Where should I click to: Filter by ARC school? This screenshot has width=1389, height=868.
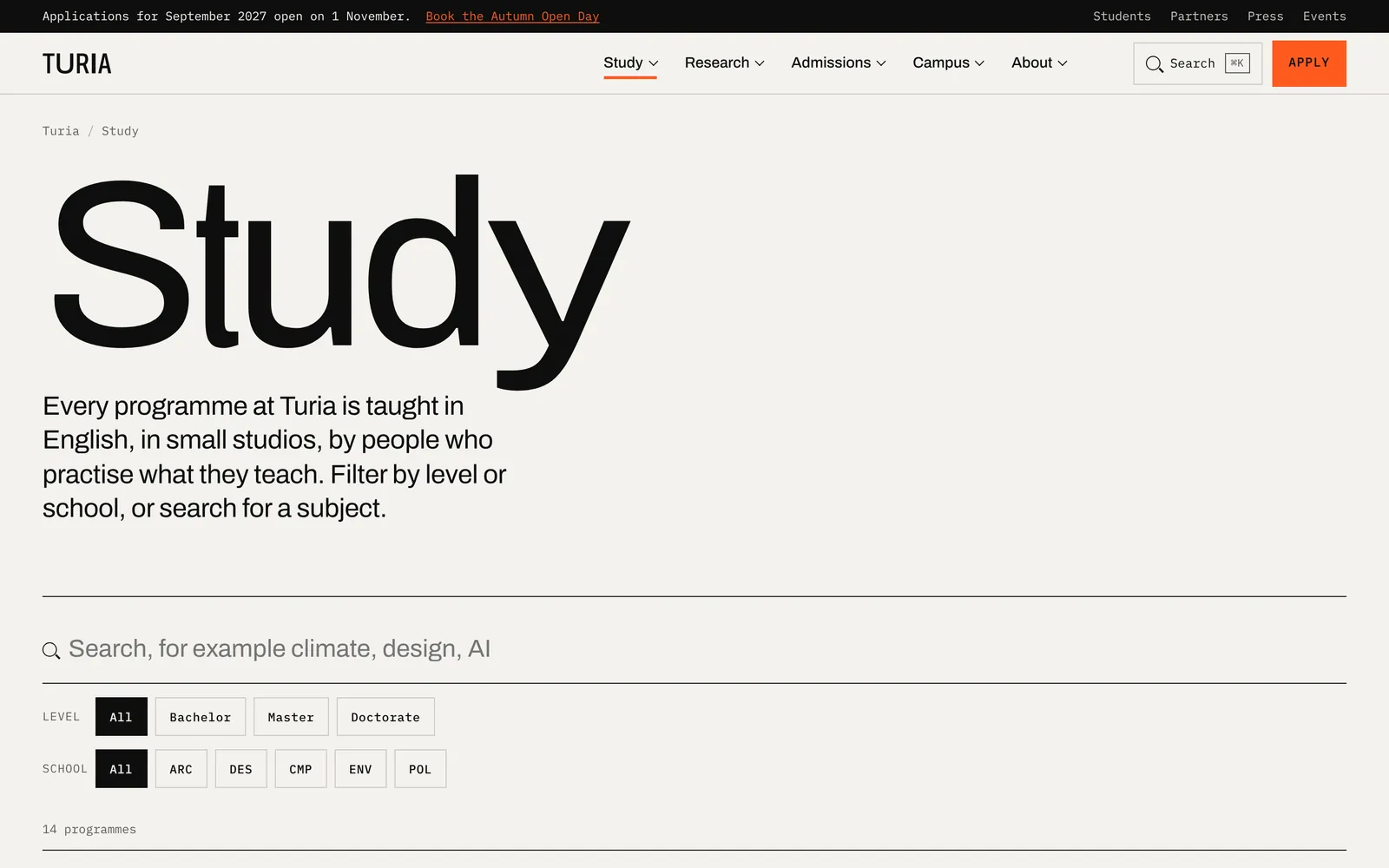point(181,769)
